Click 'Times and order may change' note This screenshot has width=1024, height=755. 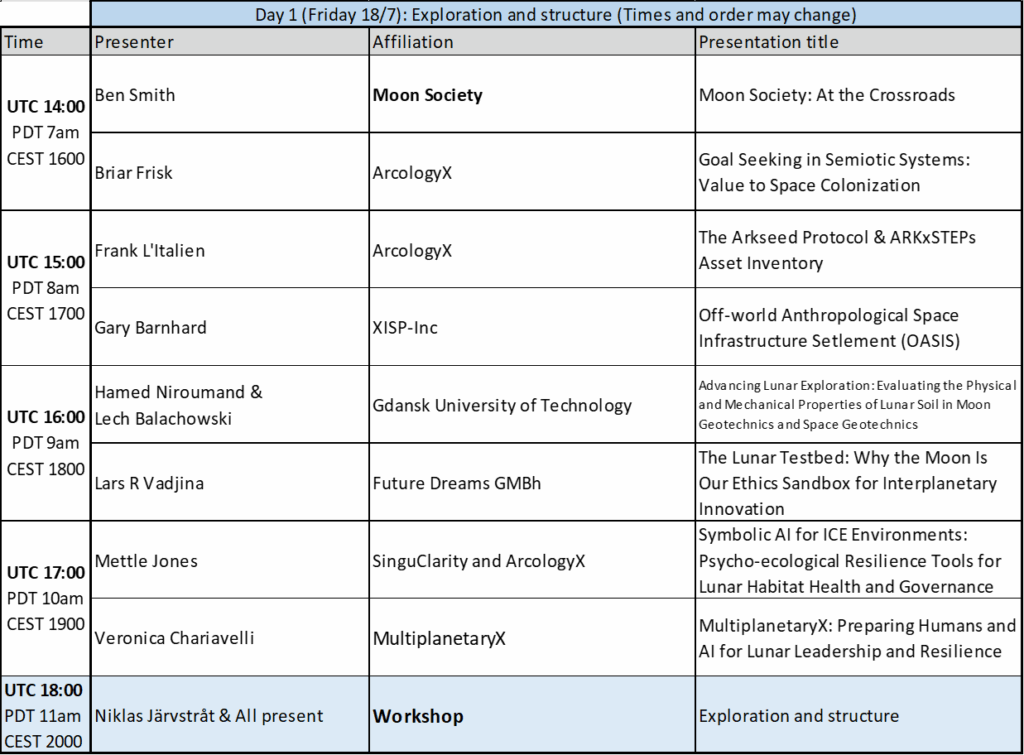tap(736, 16)
